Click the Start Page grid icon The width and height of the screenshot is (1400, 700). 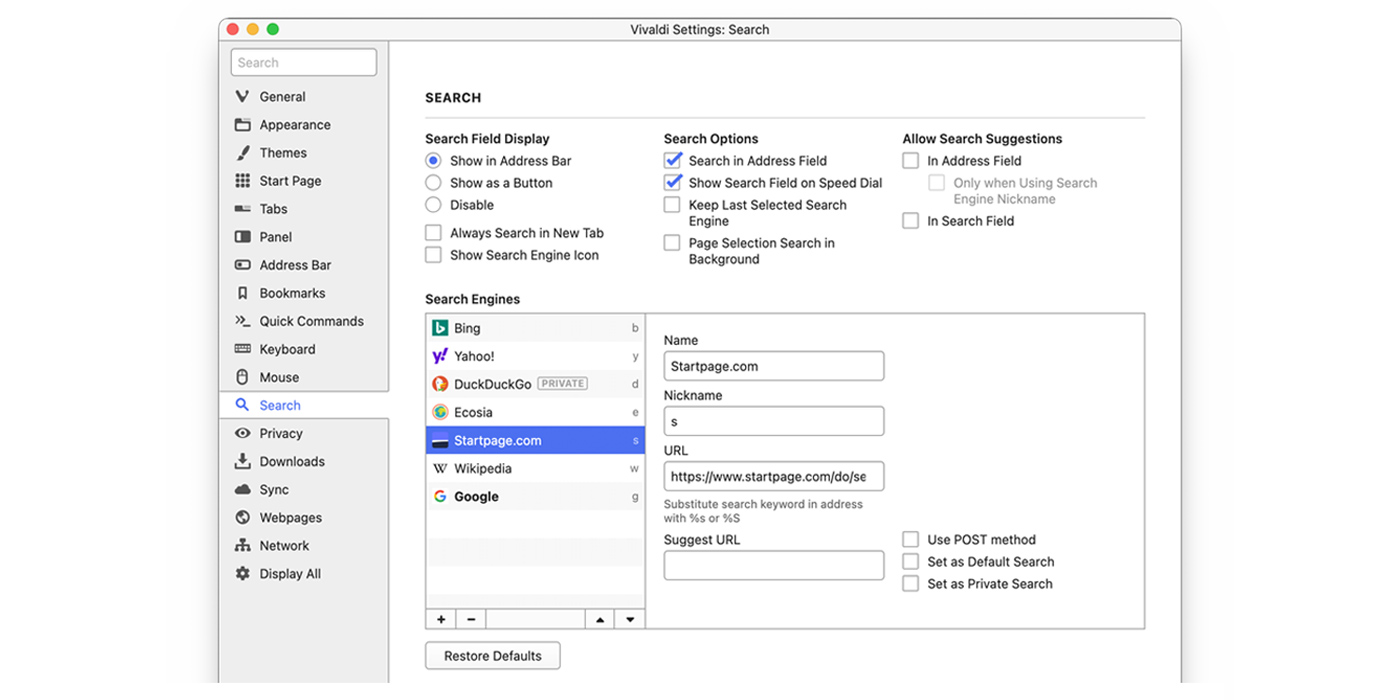click(242, 181)
